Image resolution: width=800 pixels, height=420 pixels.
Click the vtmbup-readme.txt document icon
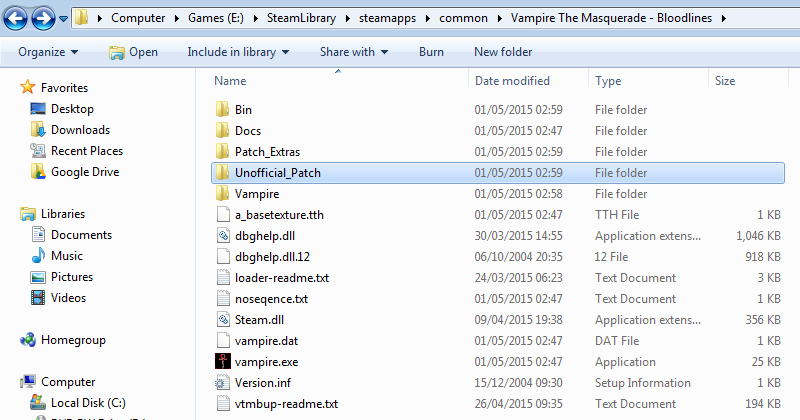[223, 403]
